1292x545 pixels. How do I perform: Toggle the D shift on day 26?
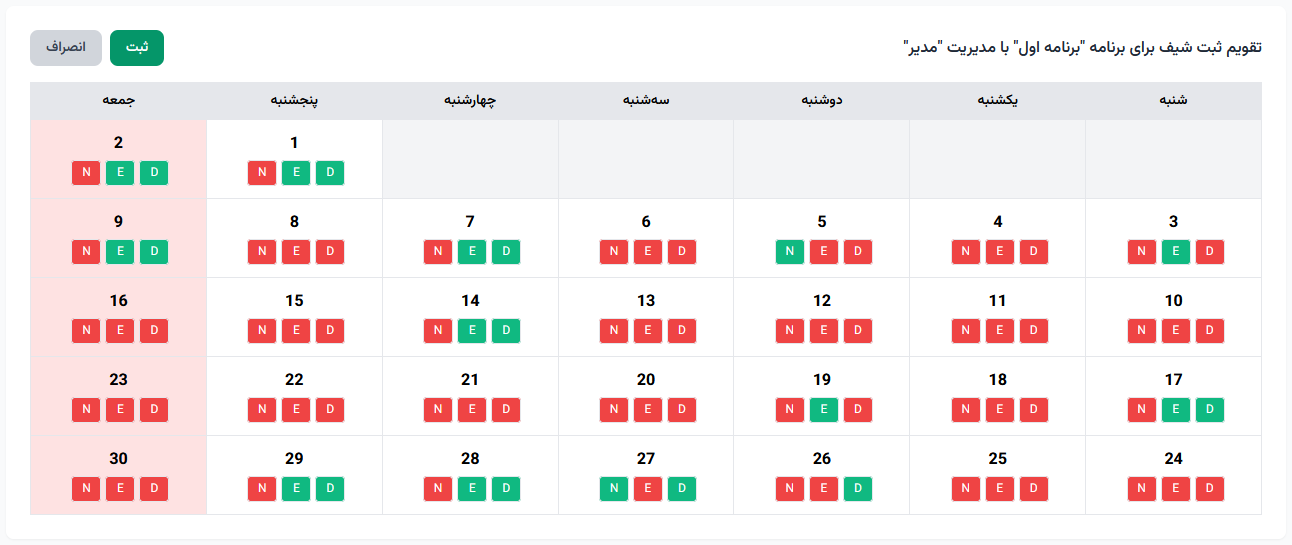pyautogui.click(x=858, y=489)
